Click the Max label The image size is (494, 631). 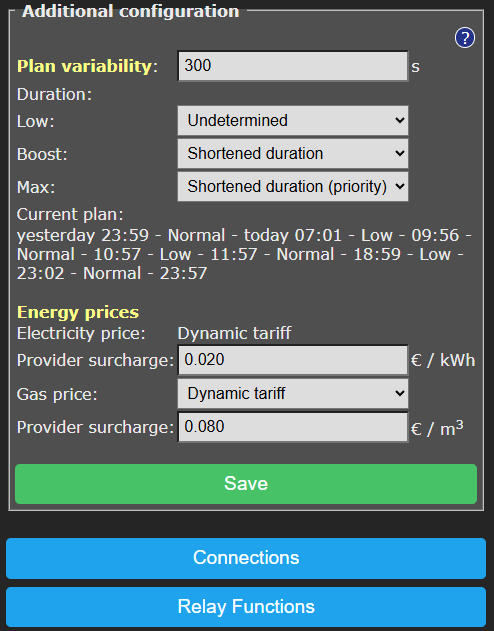(x=36, y=188)
